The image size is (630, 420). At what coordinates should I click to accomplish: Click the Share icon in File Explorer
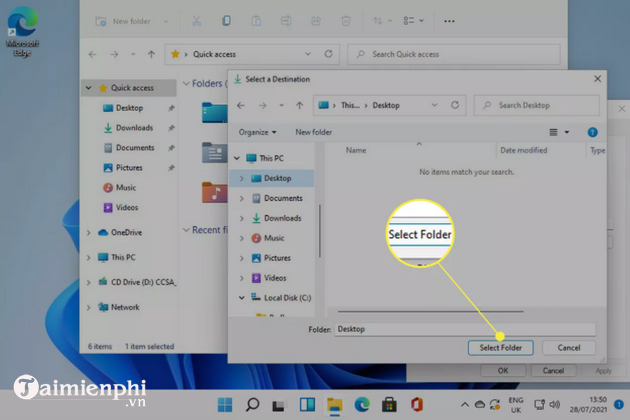click(x=316, y=21)
